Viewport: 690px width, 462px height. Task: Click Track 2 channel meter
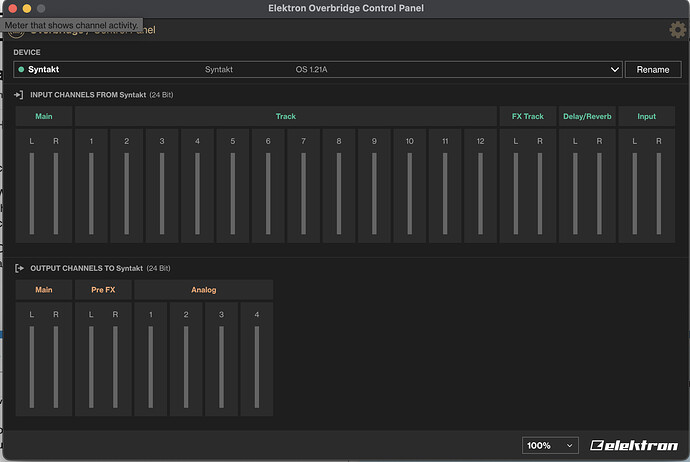(127, 194)
